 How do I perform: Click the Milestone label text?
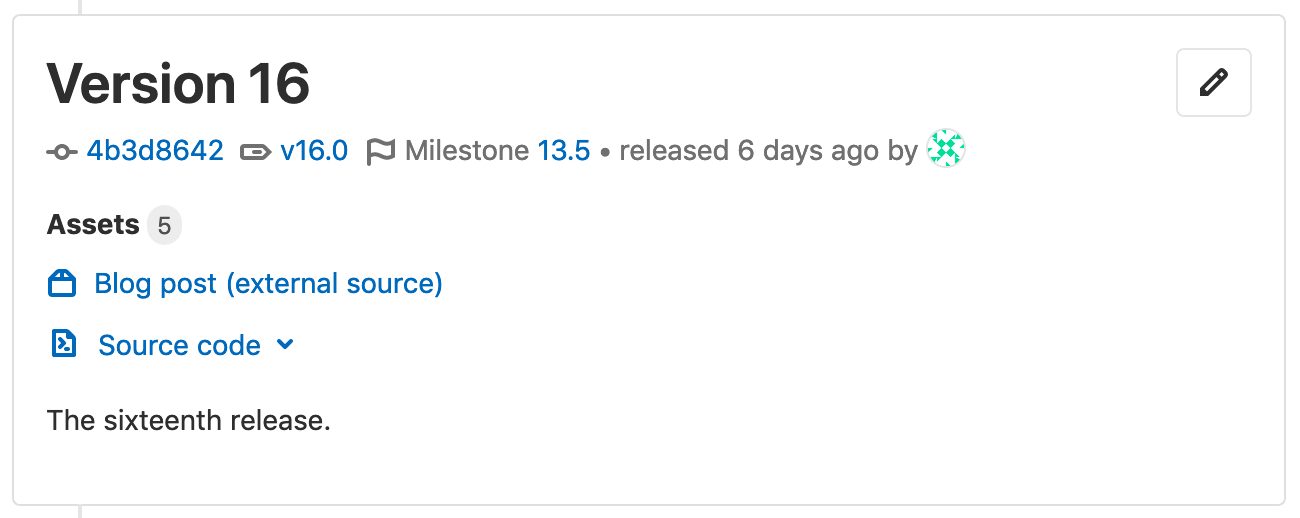point(467,151)
